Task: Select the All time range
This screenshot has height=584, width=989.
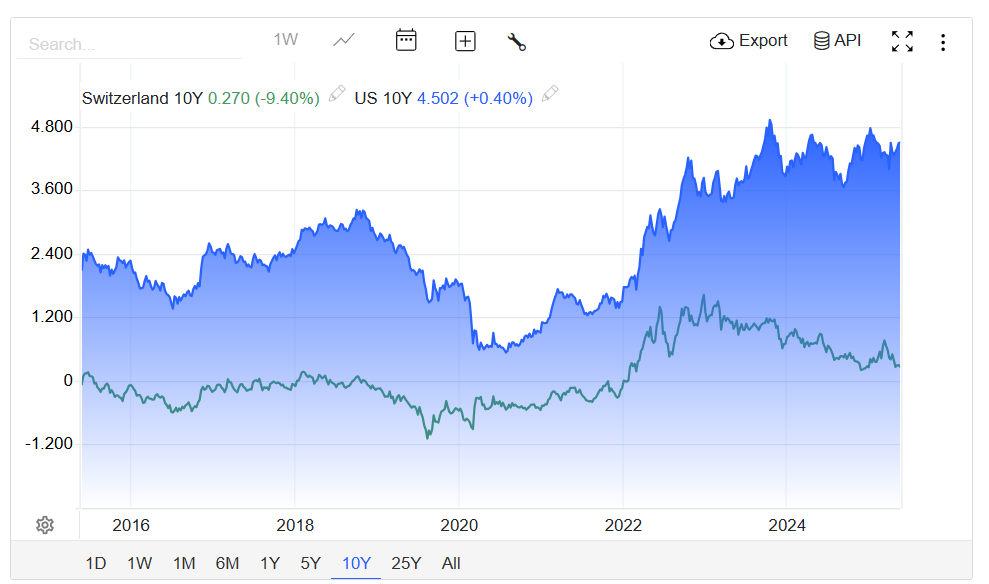Action: [451, 563]
